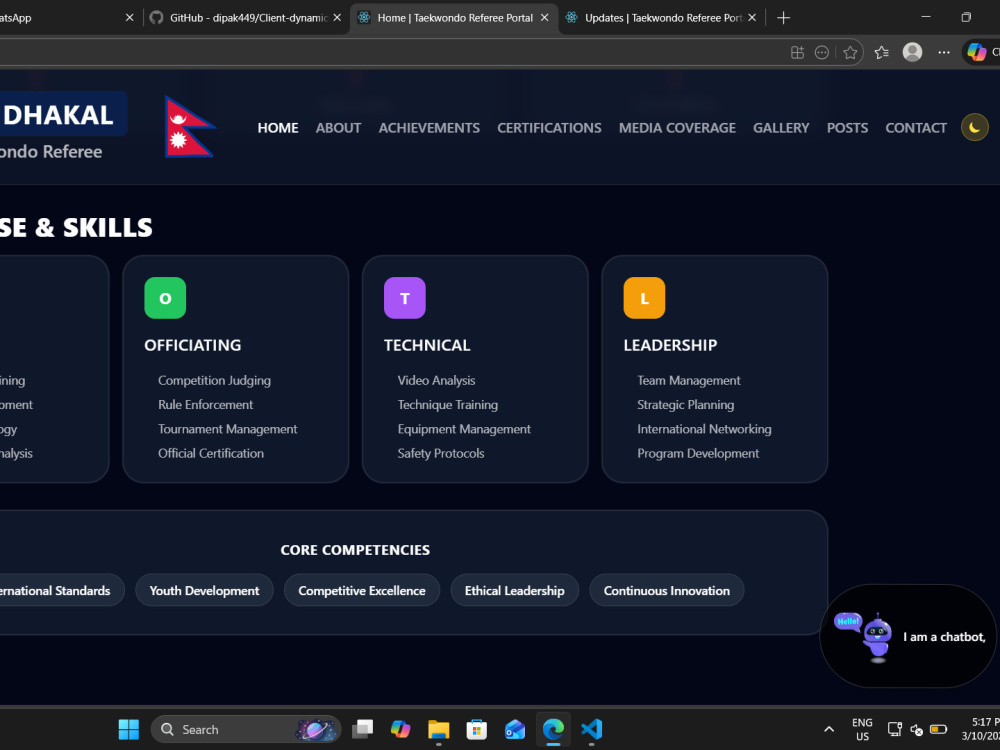This screenshot has width=1000, height=750.
Task: Switch to the GitHub dipak449 tab
Action: click(247, 18)
